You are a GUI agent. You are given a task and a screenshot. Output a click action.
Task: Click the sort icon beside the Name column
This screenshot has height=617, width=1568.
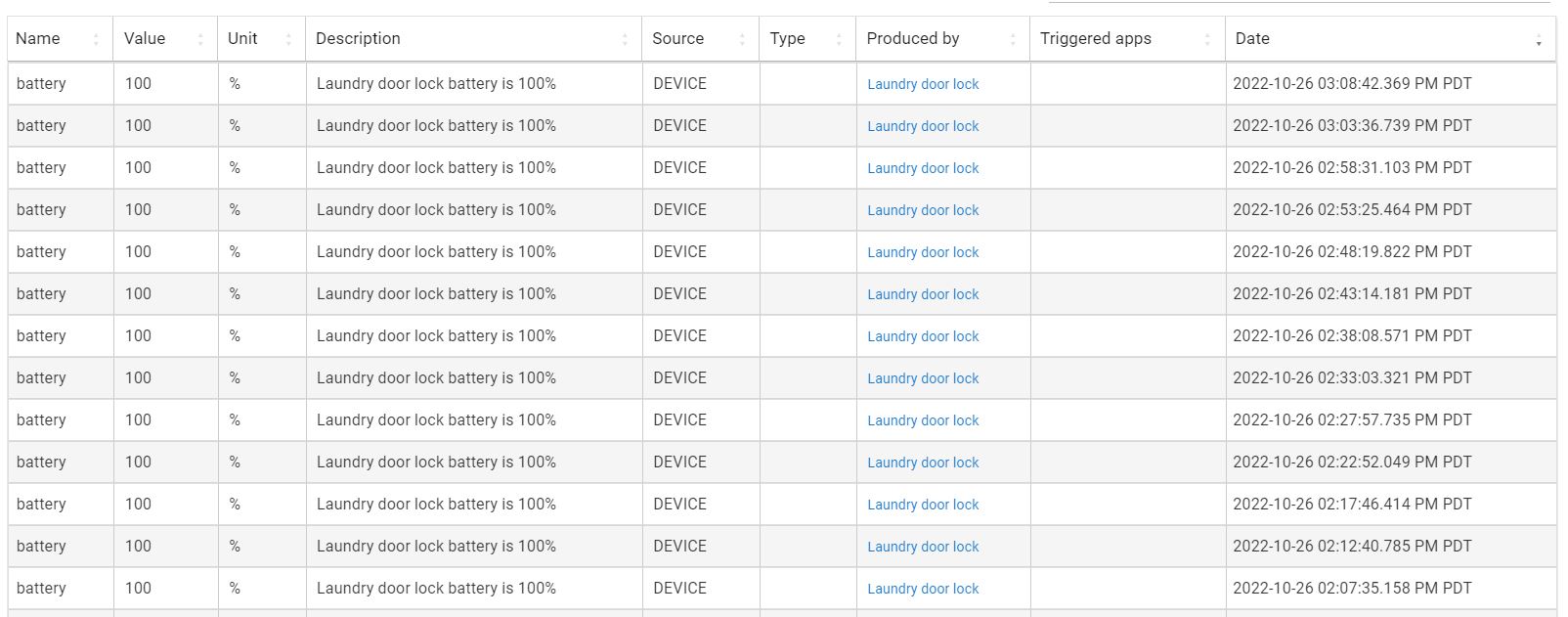(95, 39)
